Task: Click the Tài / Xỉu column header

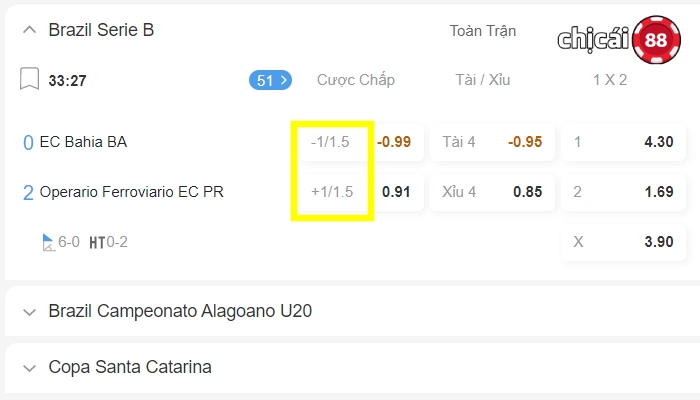Action: click(x=483, y=80)
